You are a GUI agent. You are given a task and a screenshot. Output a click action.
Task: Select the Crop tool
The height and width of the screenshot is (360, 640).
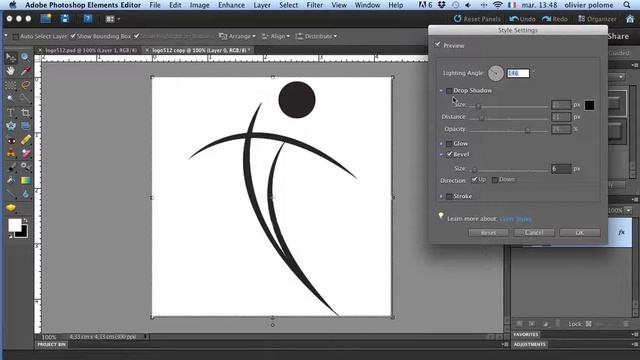click(x=25, y=112)
